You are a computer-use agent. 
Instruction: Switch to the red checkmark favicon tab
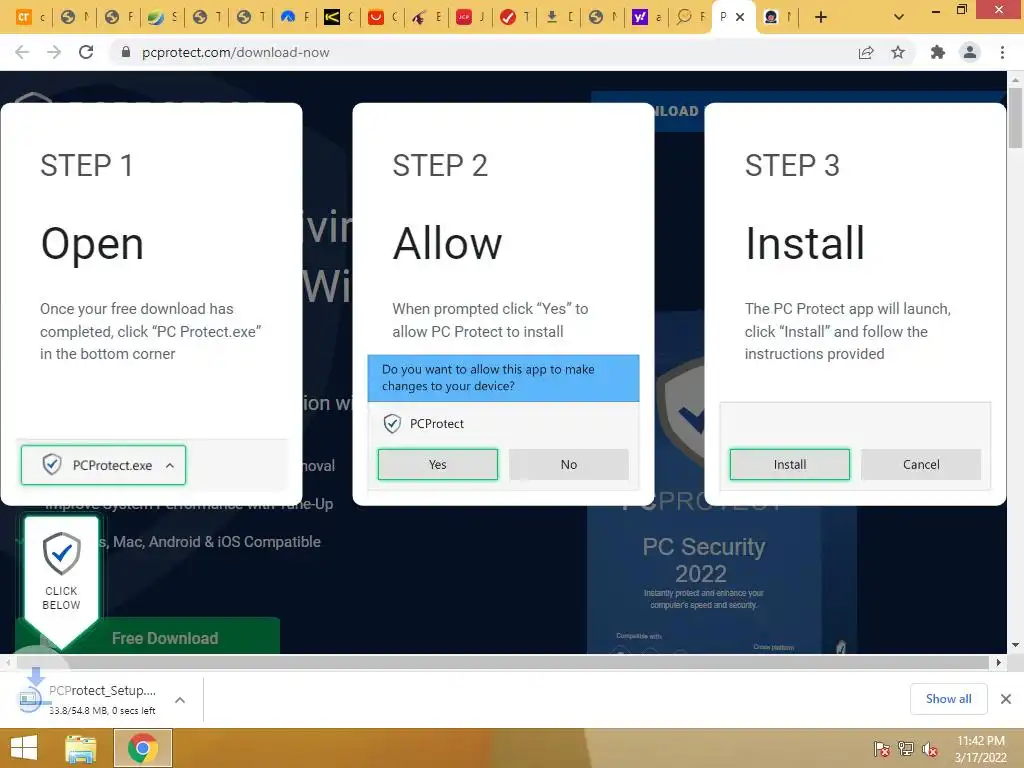(x=507, y=17)
